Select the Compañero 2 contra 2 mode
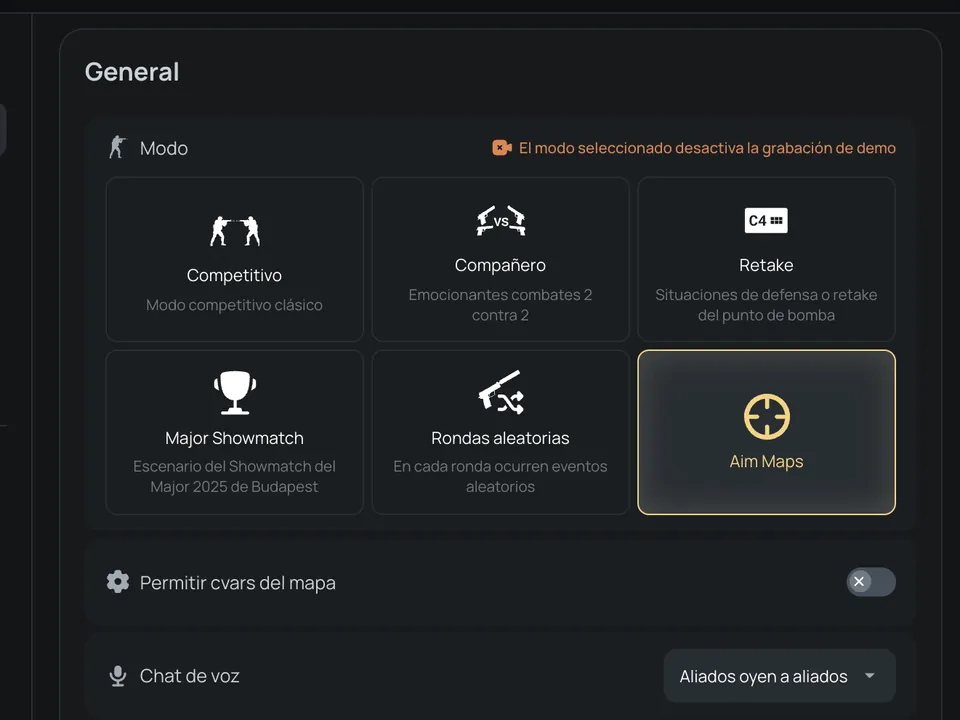 [x=500, y=259]
